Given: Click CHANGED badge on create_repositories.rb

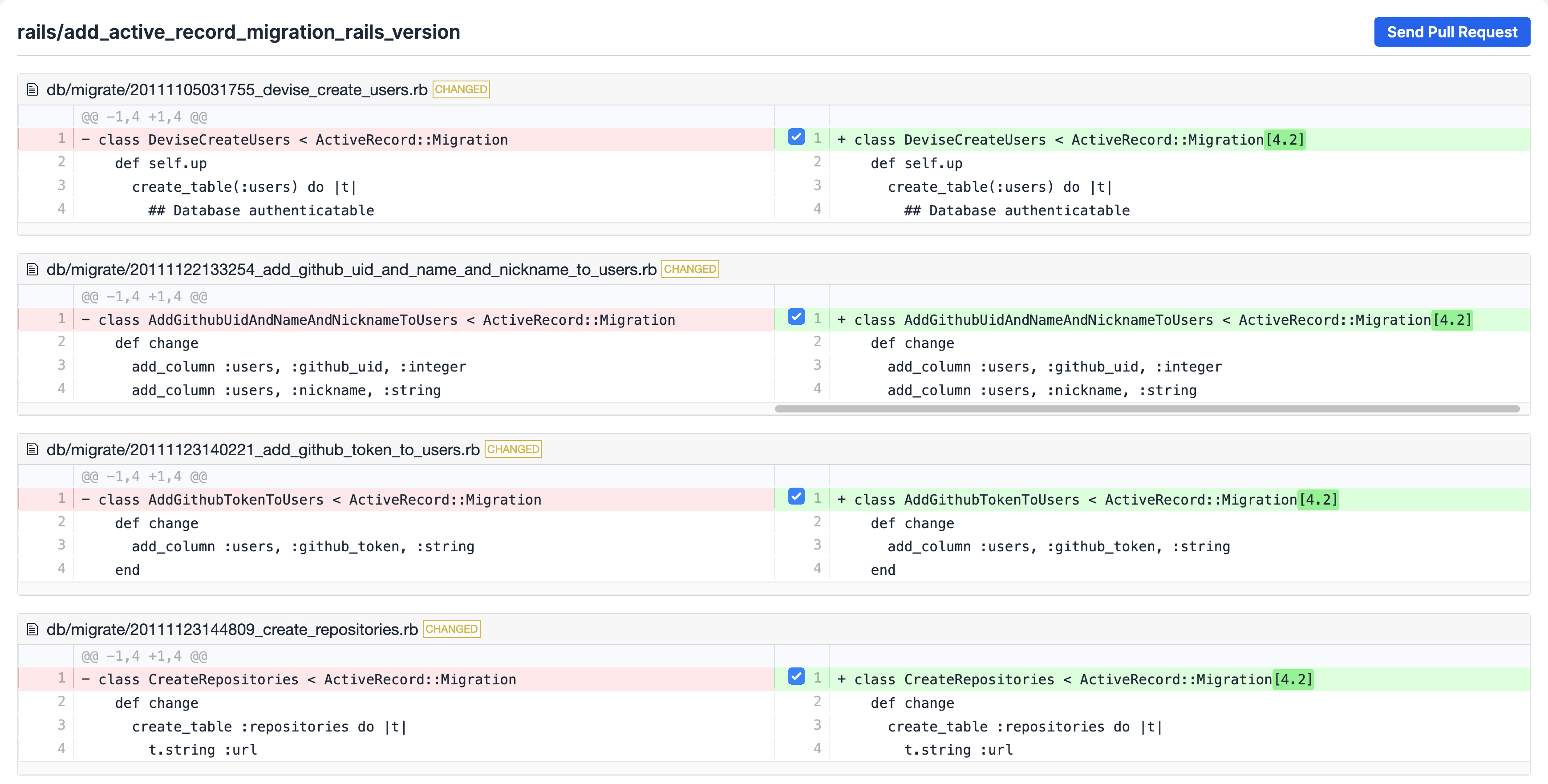Looking at the screenshot, I should [x=451, y=629].
